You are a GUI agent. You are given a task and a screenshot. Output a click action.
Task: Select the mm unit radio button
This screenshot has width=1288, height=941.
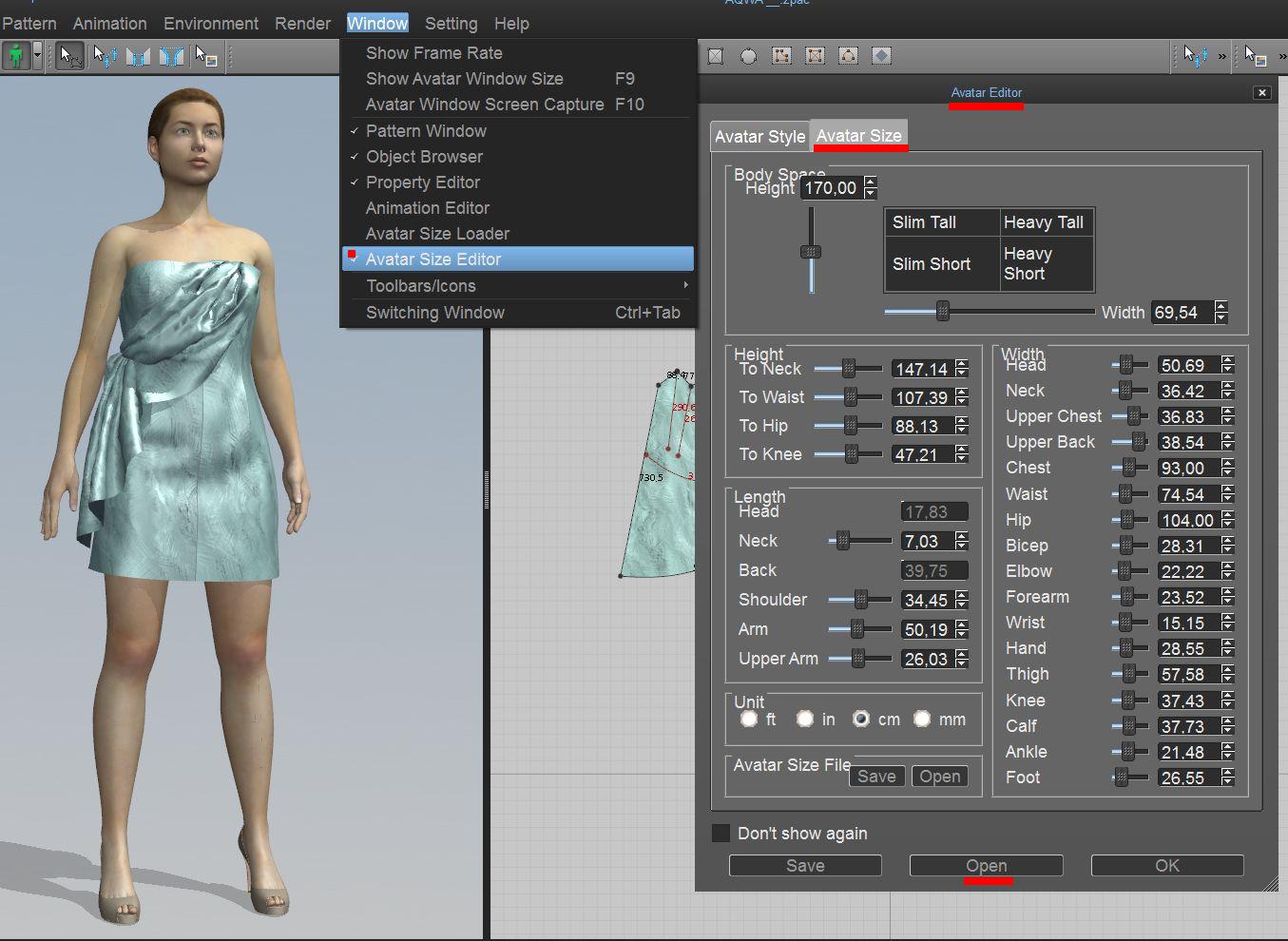tap(922, 719)
